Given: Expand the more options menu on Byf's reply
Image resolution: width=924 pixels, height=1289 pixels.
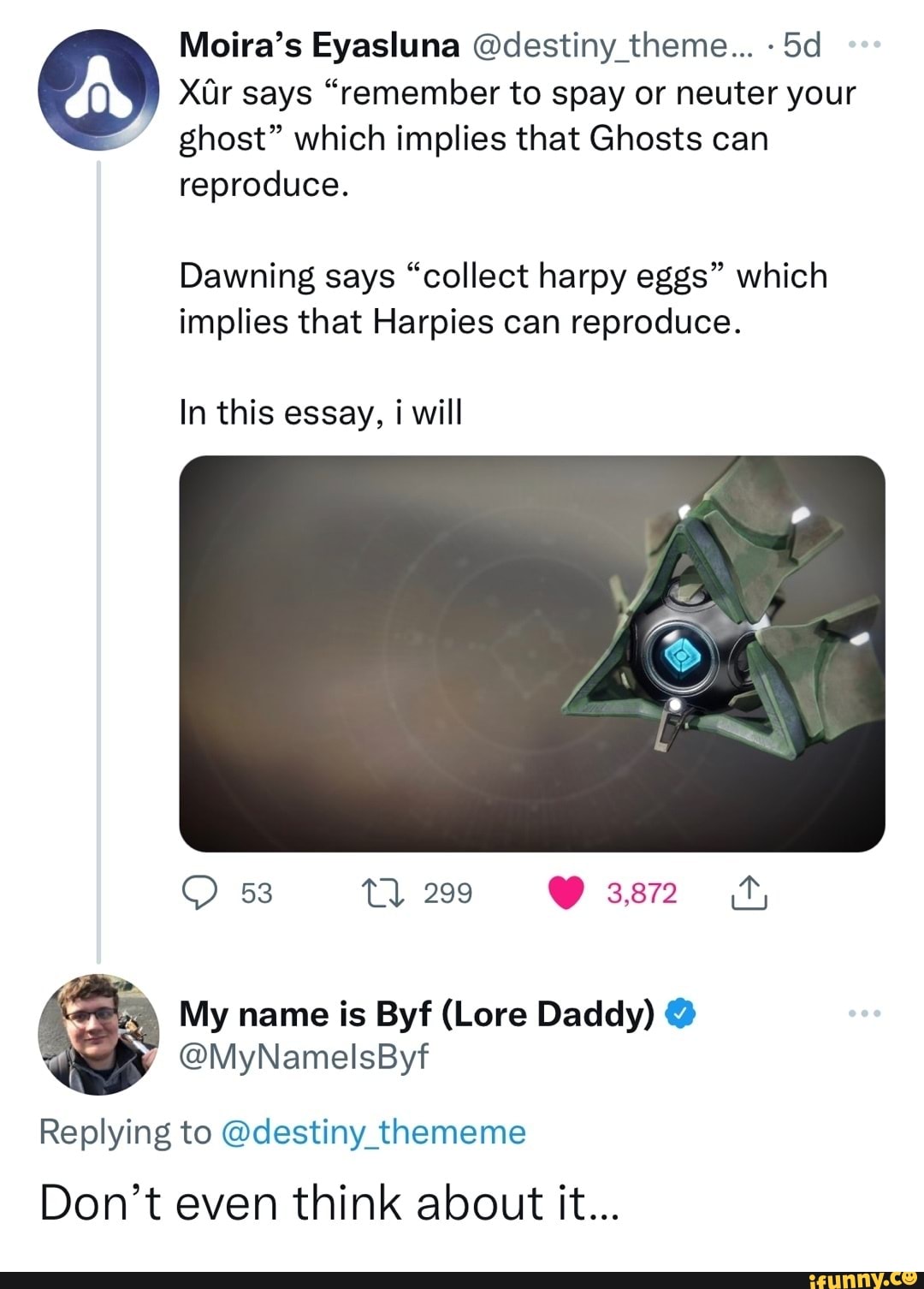Looking at the screenshot, I should pyautogui.click(x=864, y=1014).
